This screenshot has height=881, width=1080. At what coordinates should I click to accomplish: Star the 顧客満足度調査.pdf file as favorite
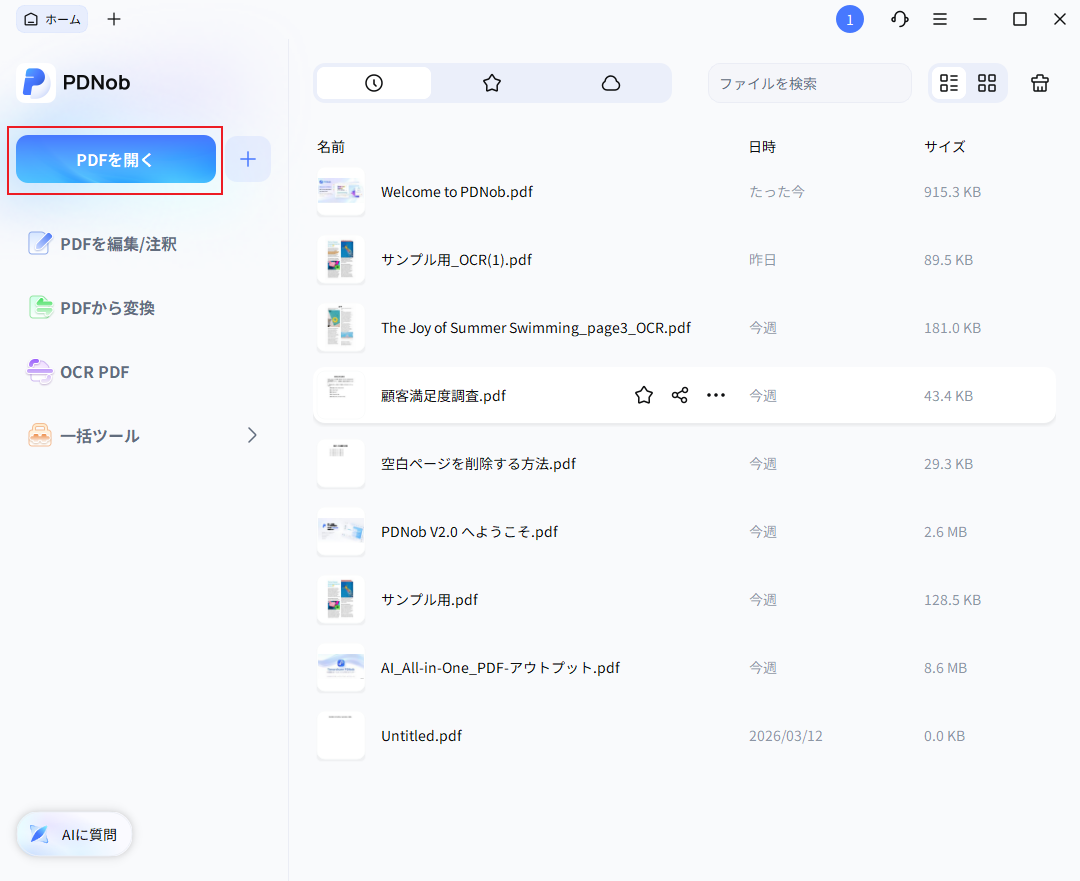643,394
